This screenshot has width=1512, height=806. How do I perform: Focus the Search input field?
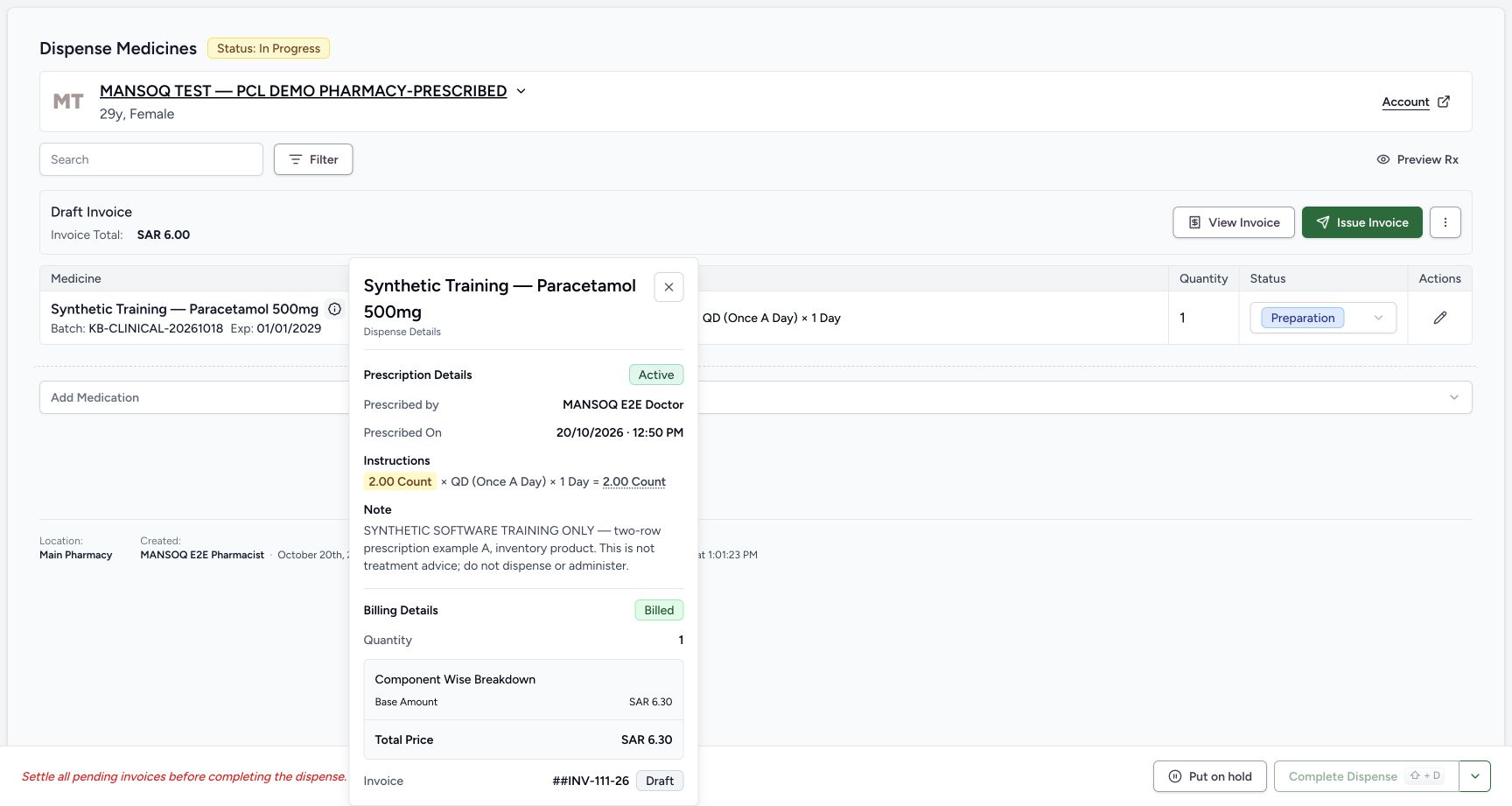151,159
